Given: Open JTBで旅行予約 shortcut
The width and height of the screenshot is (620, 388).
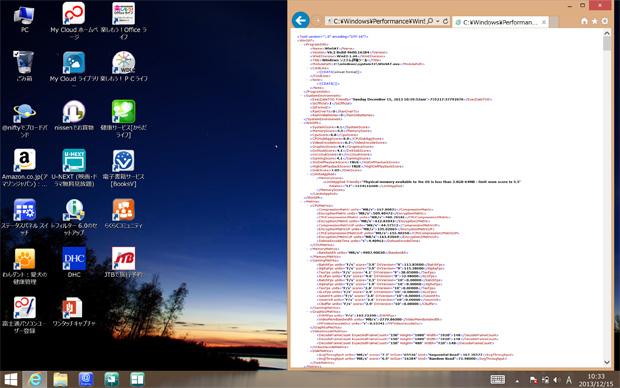Looking at the screenshot, I should pos(124,262).
